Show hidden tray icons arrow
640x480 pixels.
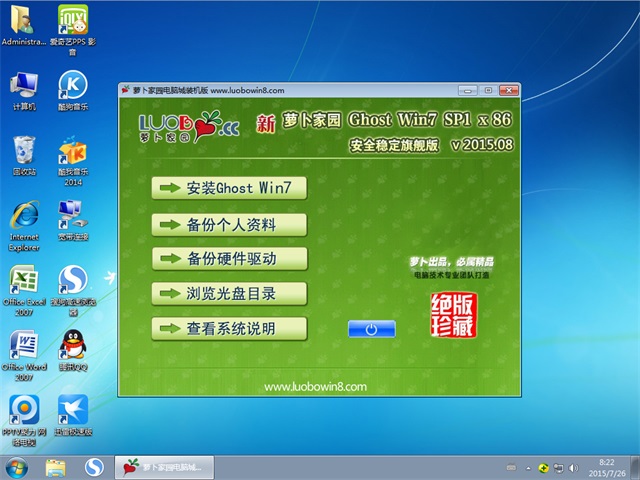tap(529, 468)
